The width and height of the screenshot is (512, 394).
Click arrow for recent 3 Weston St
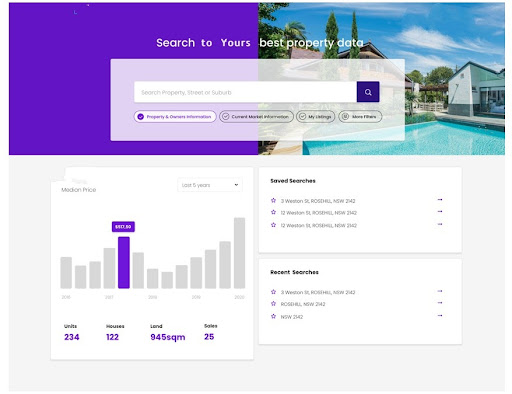point(440,291)
